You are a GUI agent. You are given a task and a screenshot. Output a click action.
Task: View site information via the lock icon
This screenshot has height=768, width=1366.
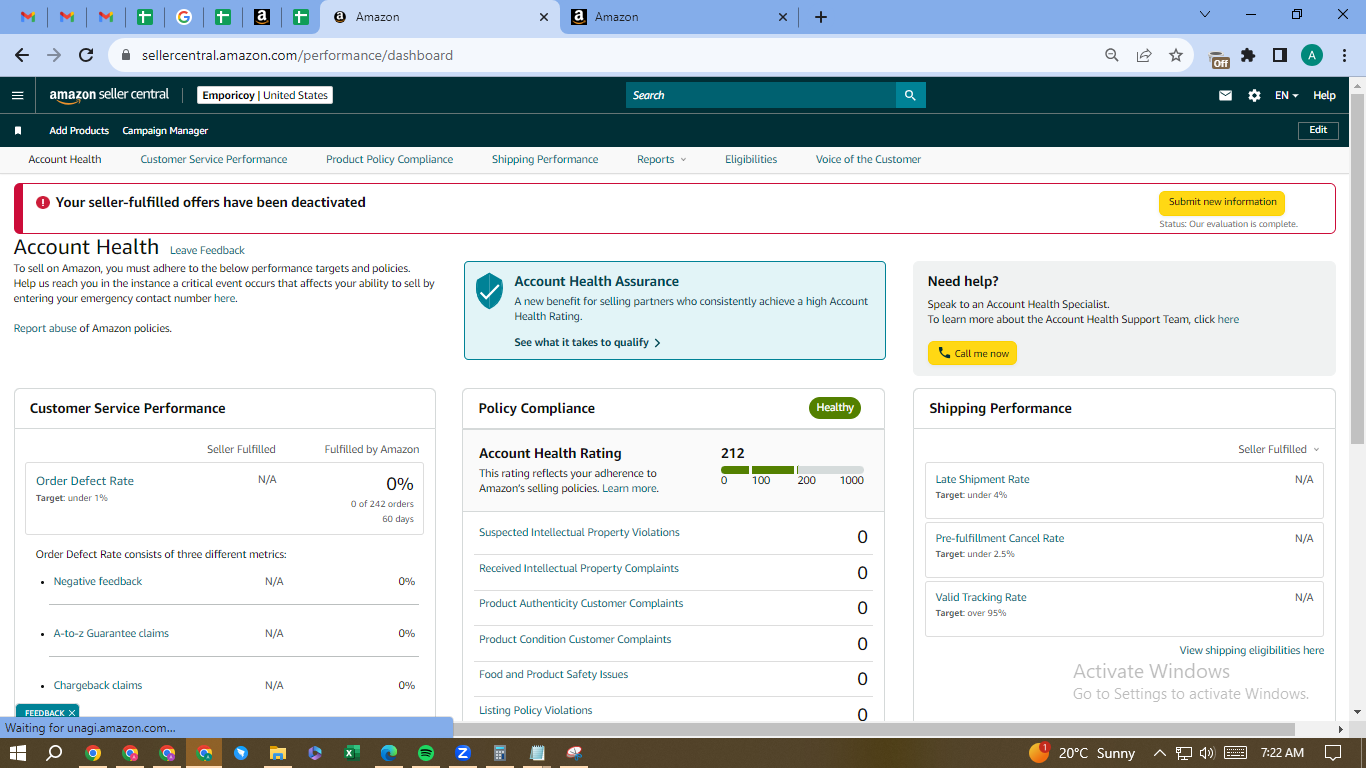point(126,55)
